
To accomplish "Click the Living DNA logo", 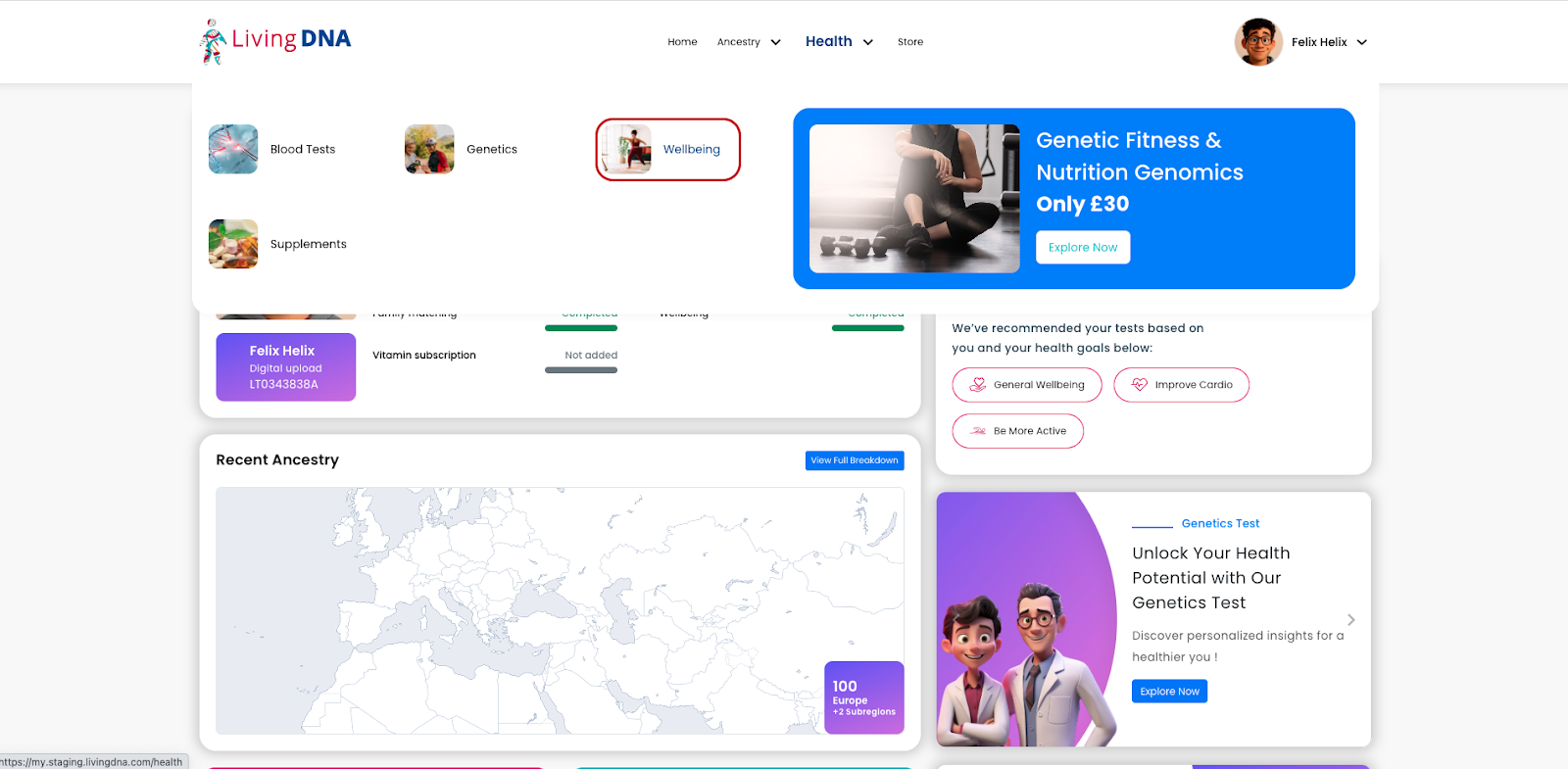I will 275,41.
